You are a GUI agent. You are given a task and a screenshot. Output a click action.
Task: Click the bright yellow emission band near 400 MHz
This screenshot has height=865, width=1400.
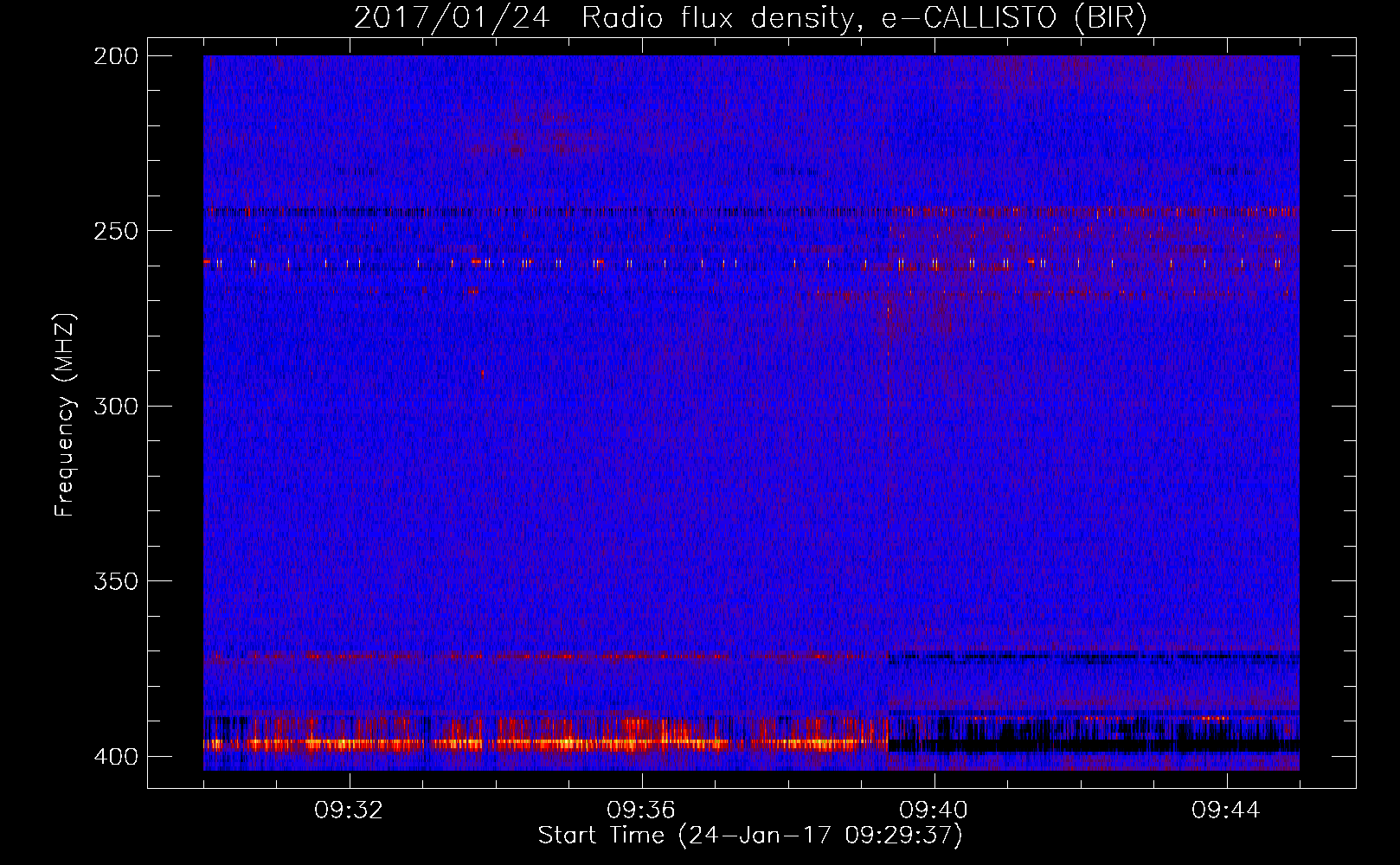click(545, 743)
